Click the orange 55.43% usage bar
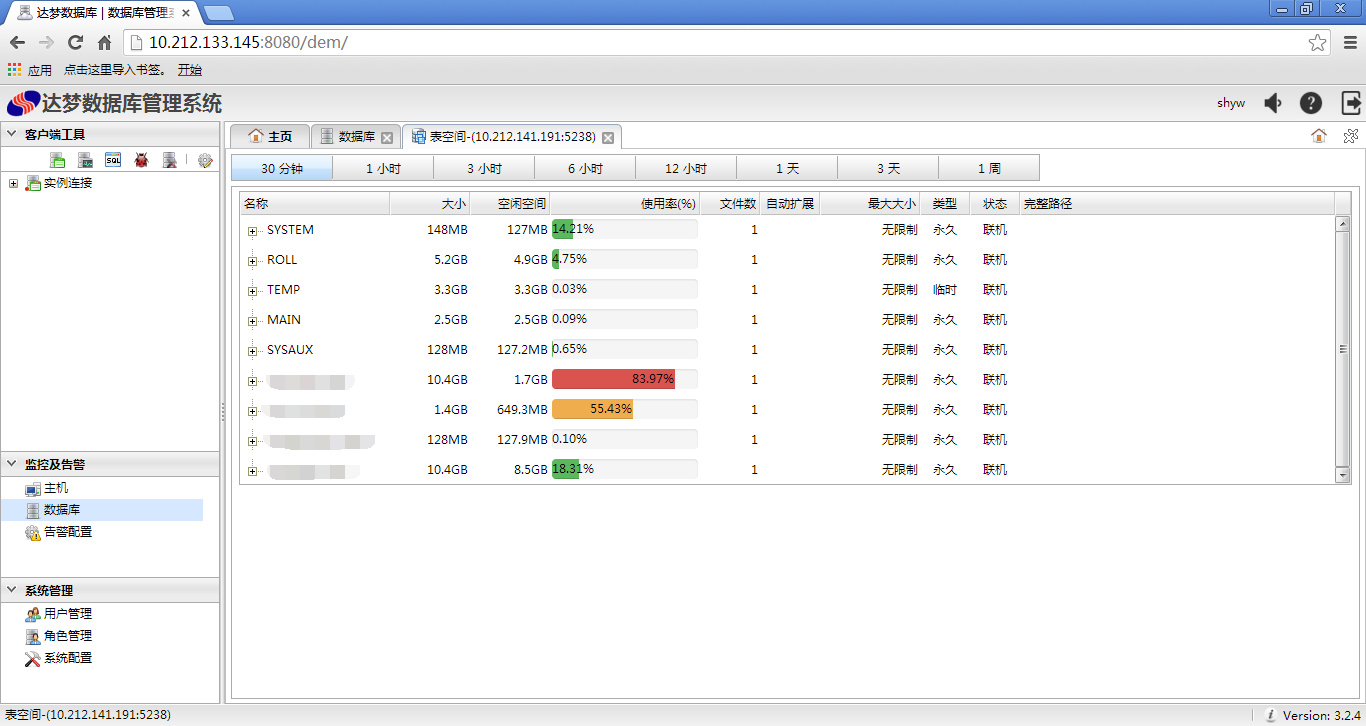 coord(592,409)
